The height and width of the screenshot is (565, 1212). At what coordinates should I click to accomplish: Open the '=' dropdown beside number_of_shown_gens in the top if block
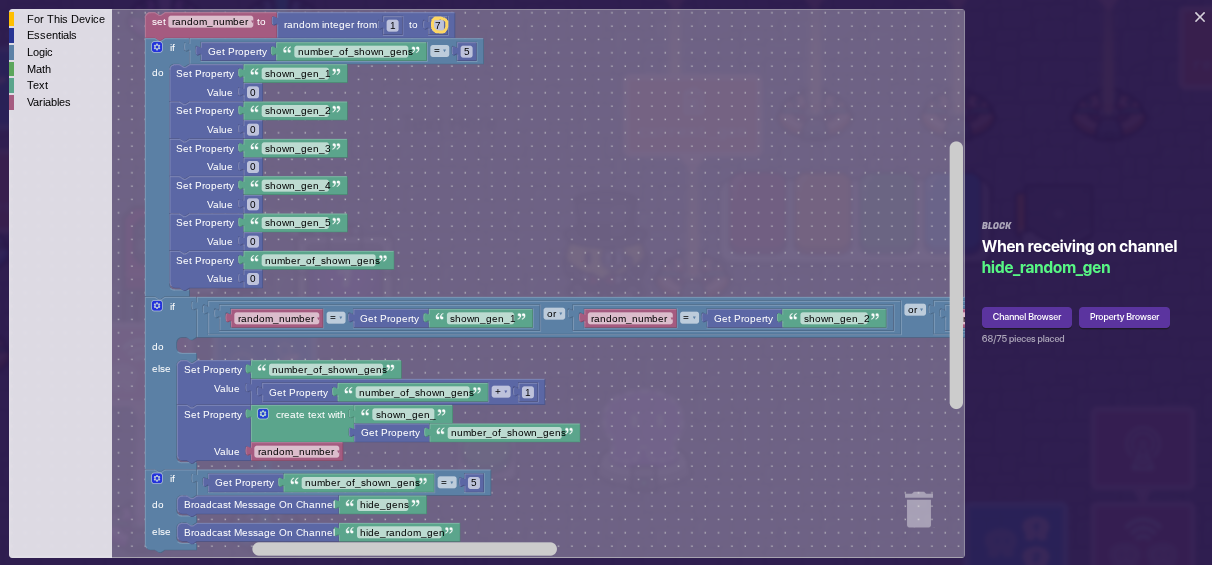coord(440,51)
